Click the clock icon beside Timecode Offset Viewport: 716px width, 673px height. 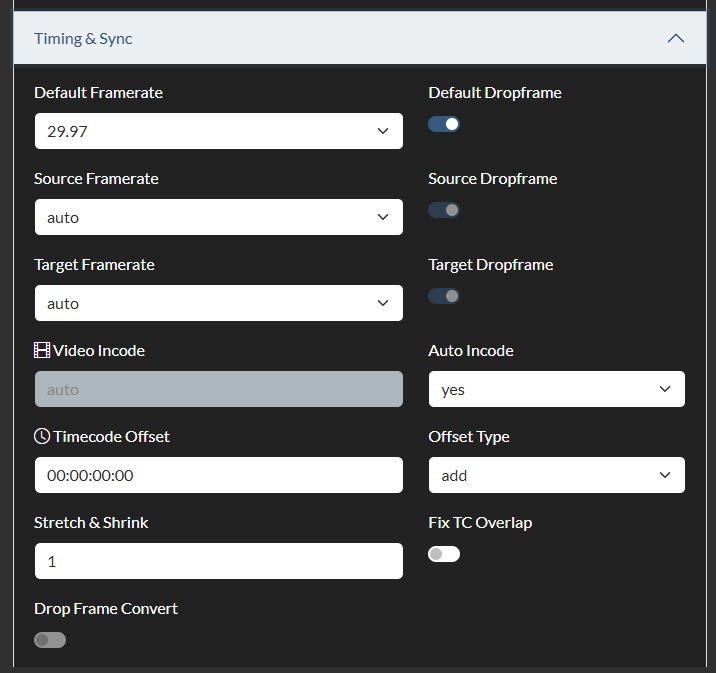(42, 436)
